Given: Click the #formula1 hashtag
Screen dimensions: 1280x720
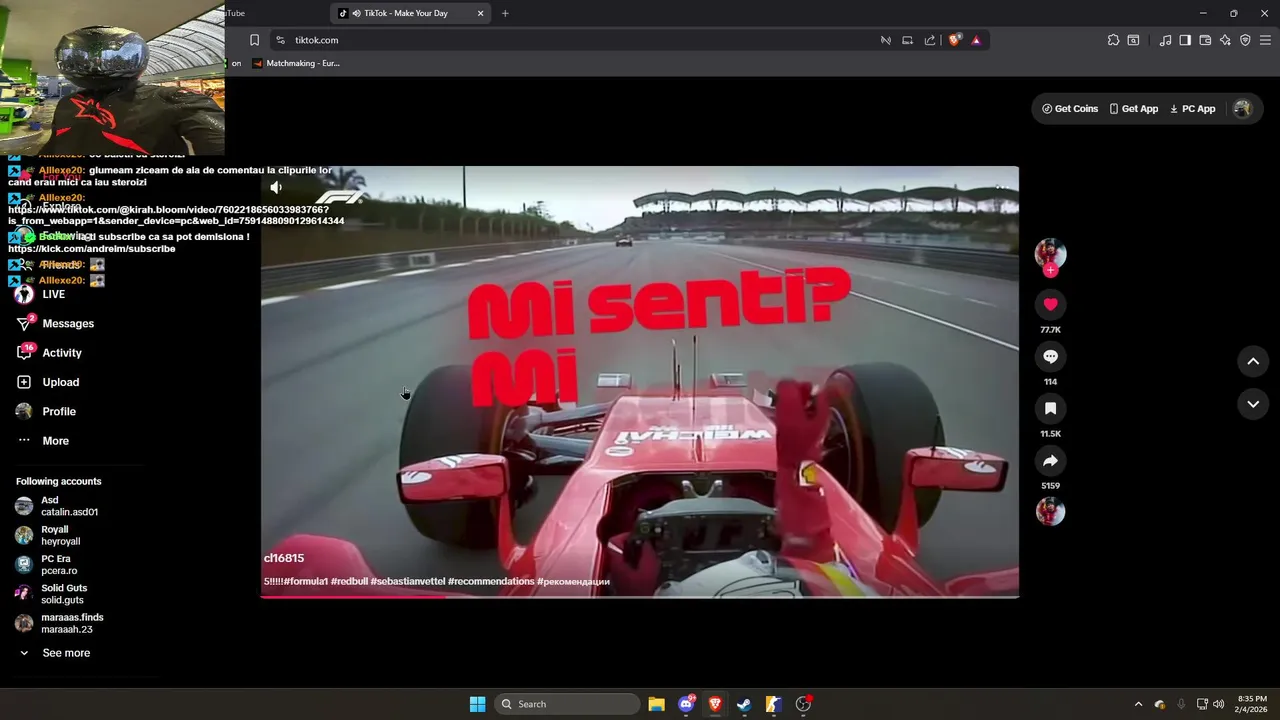Looking at the screenshot, I should point(305,581).
